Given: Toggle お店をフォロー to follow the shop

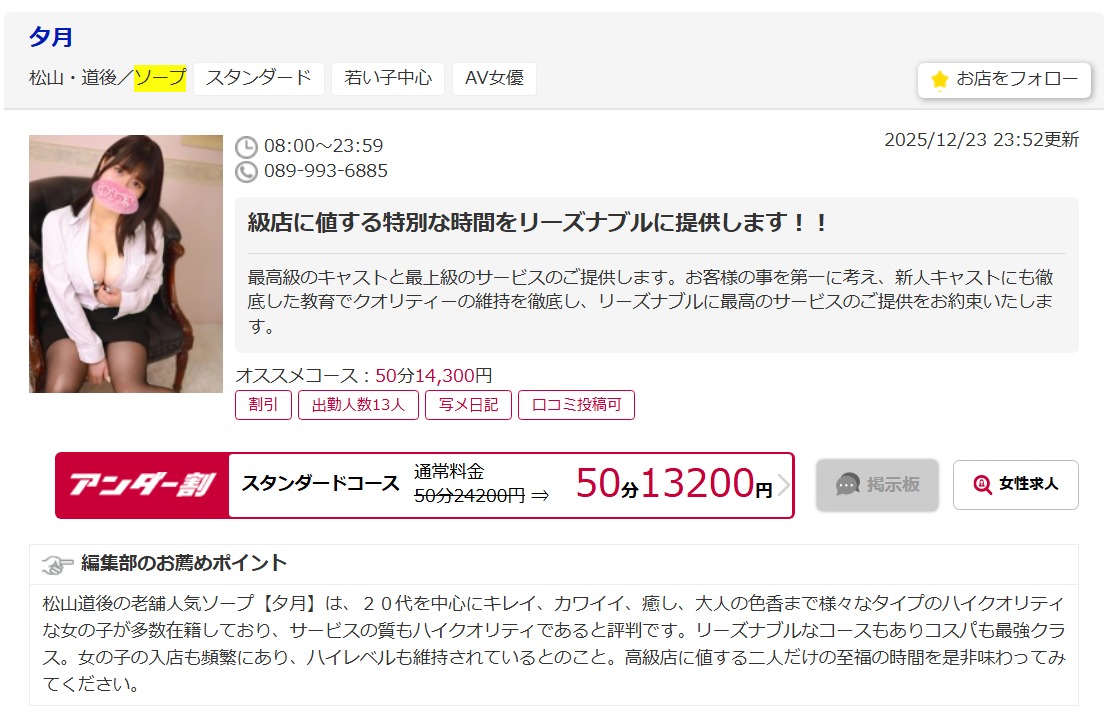Looking at the screenshot, I should coord(1003,80).
